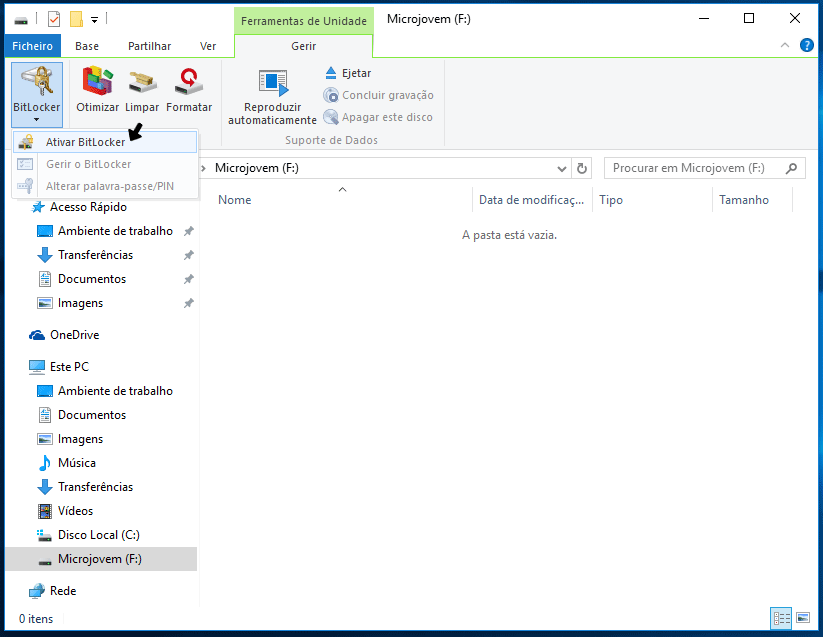Click the Acesso Rápido star icon

coord(38,207)
